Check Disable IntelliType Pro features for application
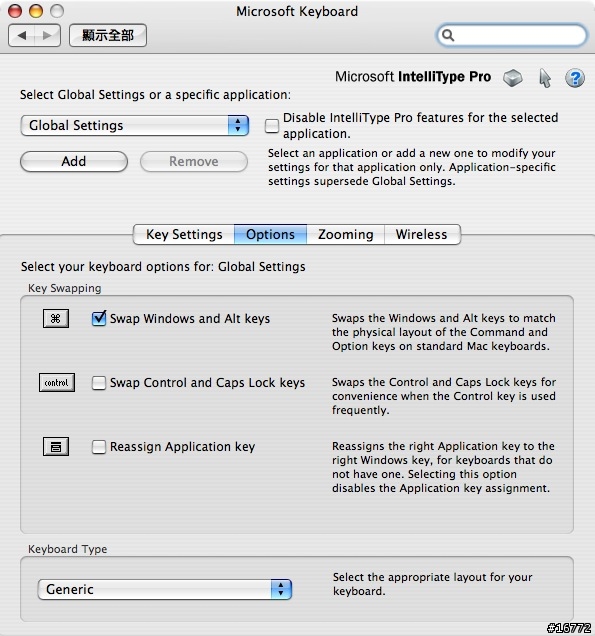Viewport: 595px width, 636px height. pyautogui.click(x=272, y=126)
